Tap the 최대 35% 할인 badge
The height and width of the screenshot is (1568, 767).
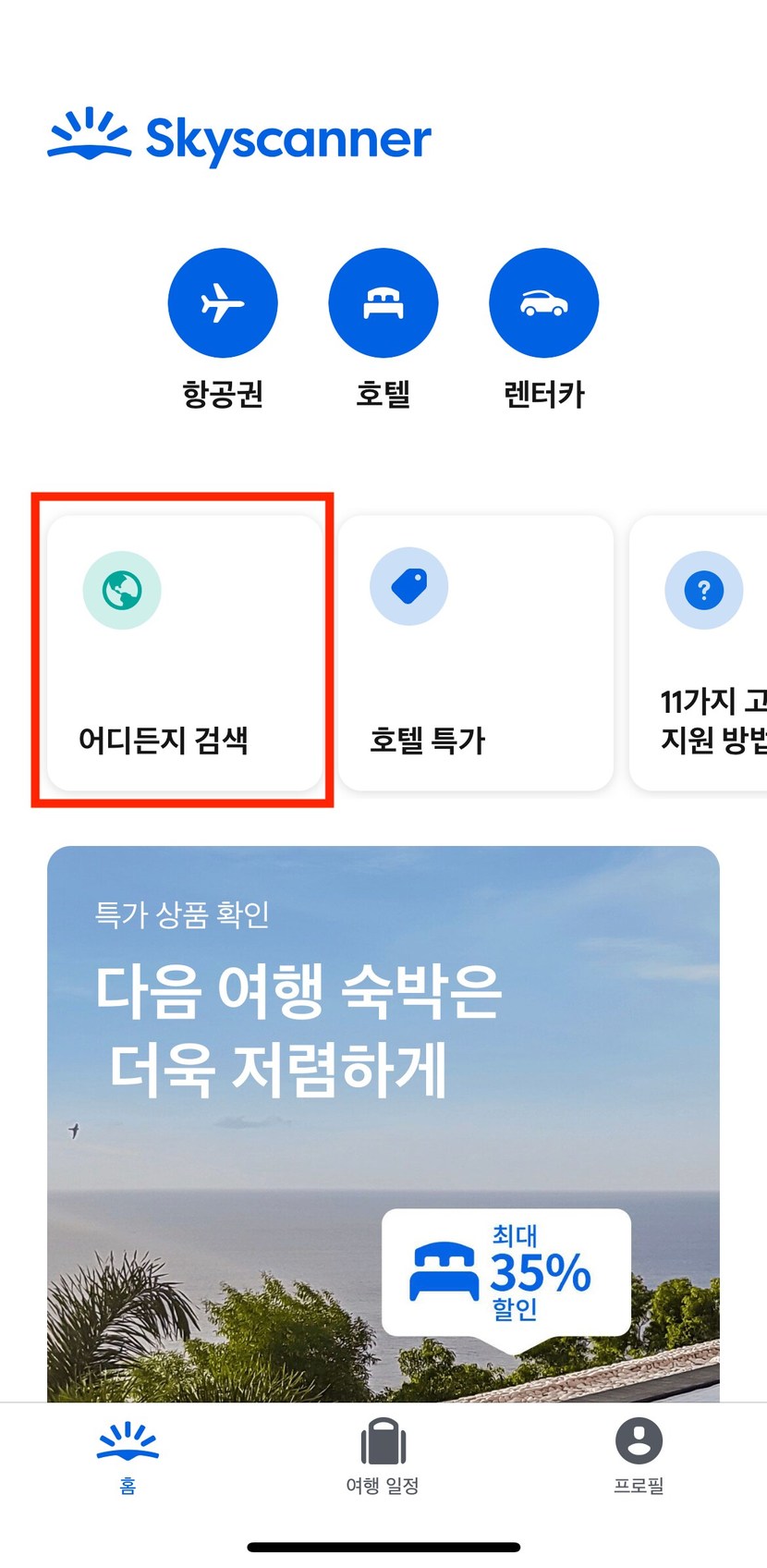click(506, 1273)
